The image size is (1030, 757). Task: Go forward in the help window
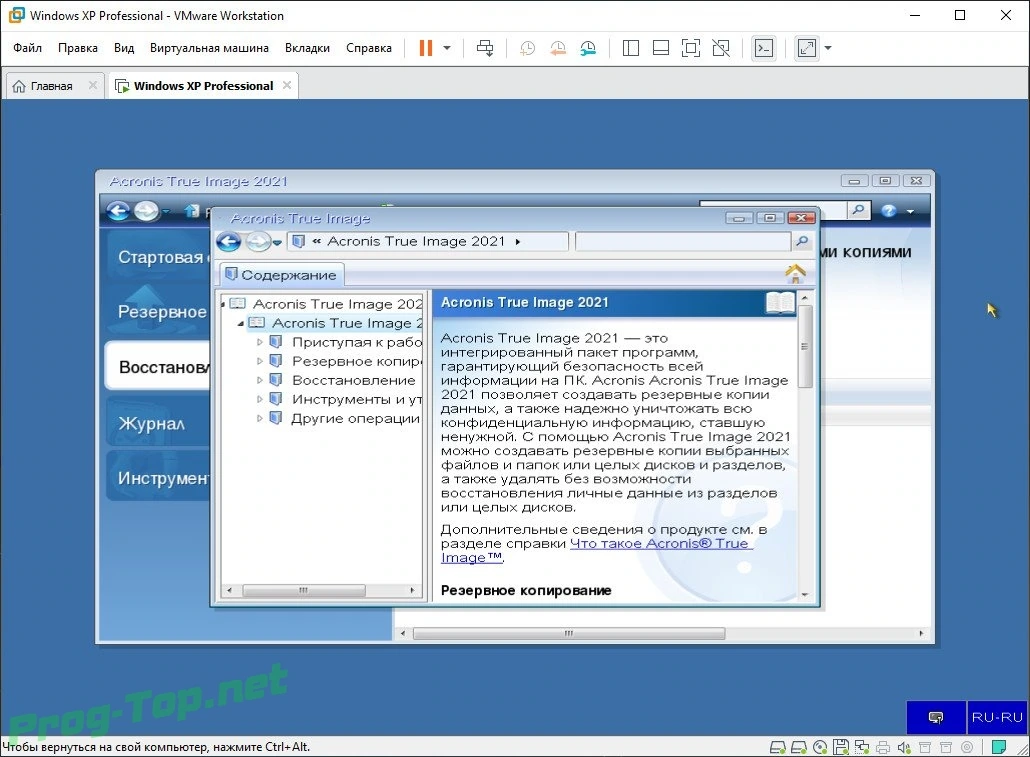[x=258, y=242]
